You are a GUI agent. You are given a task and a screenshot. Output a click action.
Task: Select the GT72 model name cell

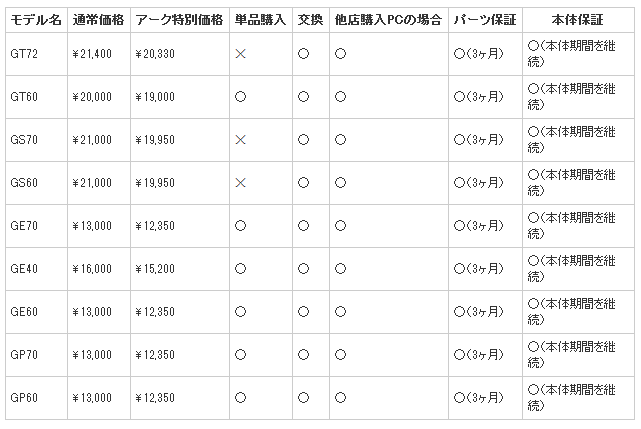pos(24,53)
